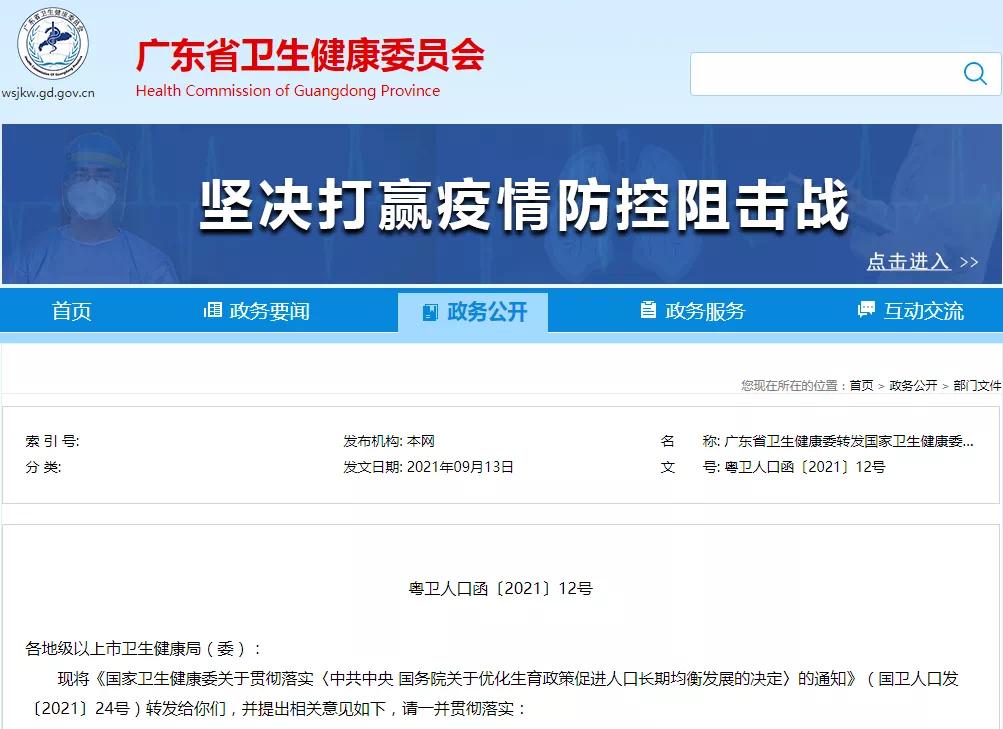Select the highlighted 政务公开 tab label
Screen dimensions: 1003x729
pyautogui.click(x=487, y=312)
